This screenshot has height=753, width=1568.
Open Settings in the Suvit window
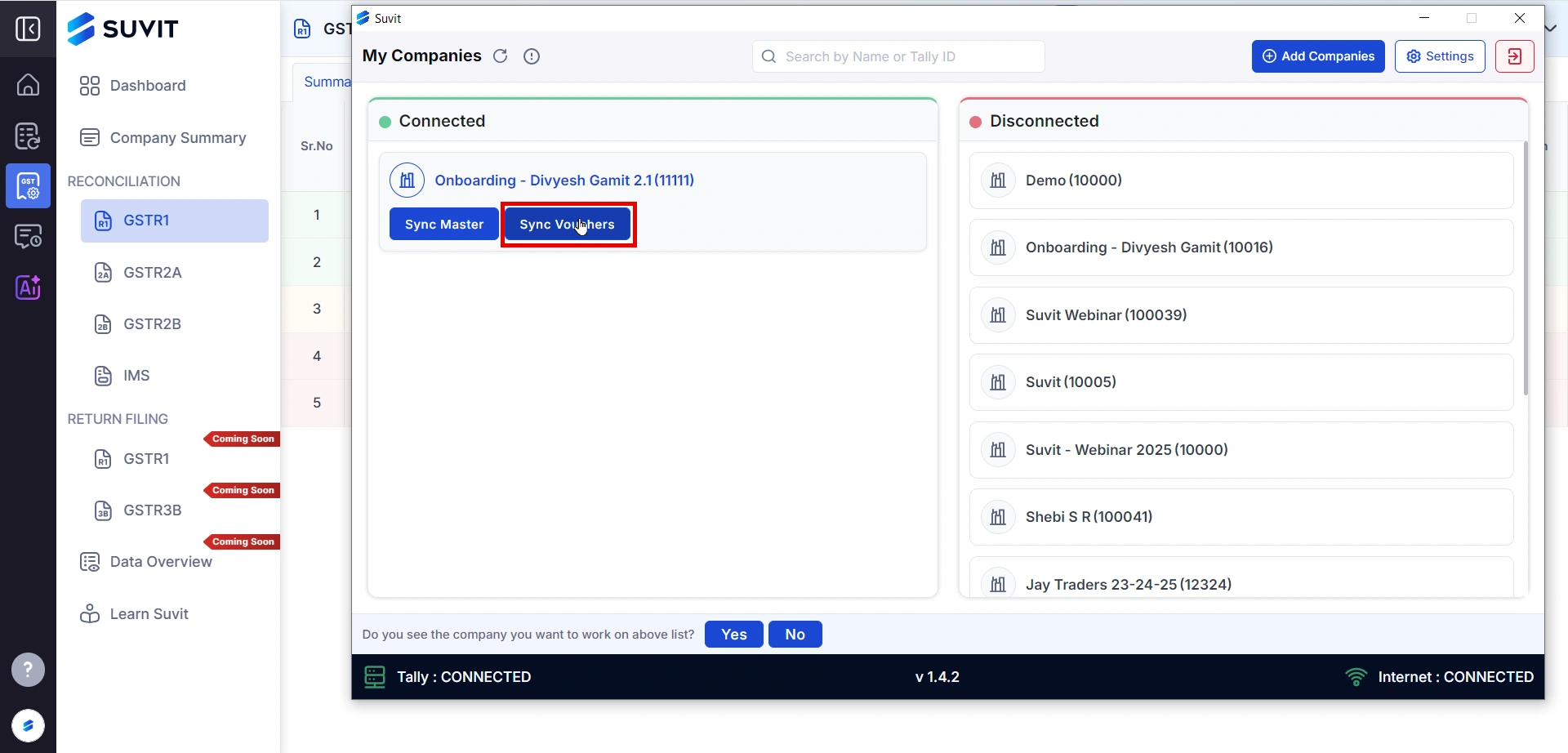(1440, 56)
